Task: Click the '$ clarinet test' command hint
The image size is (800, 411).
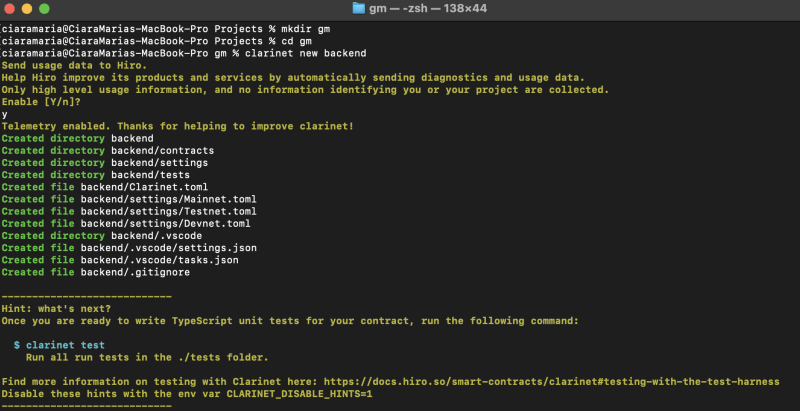Action: click(59, 345)
